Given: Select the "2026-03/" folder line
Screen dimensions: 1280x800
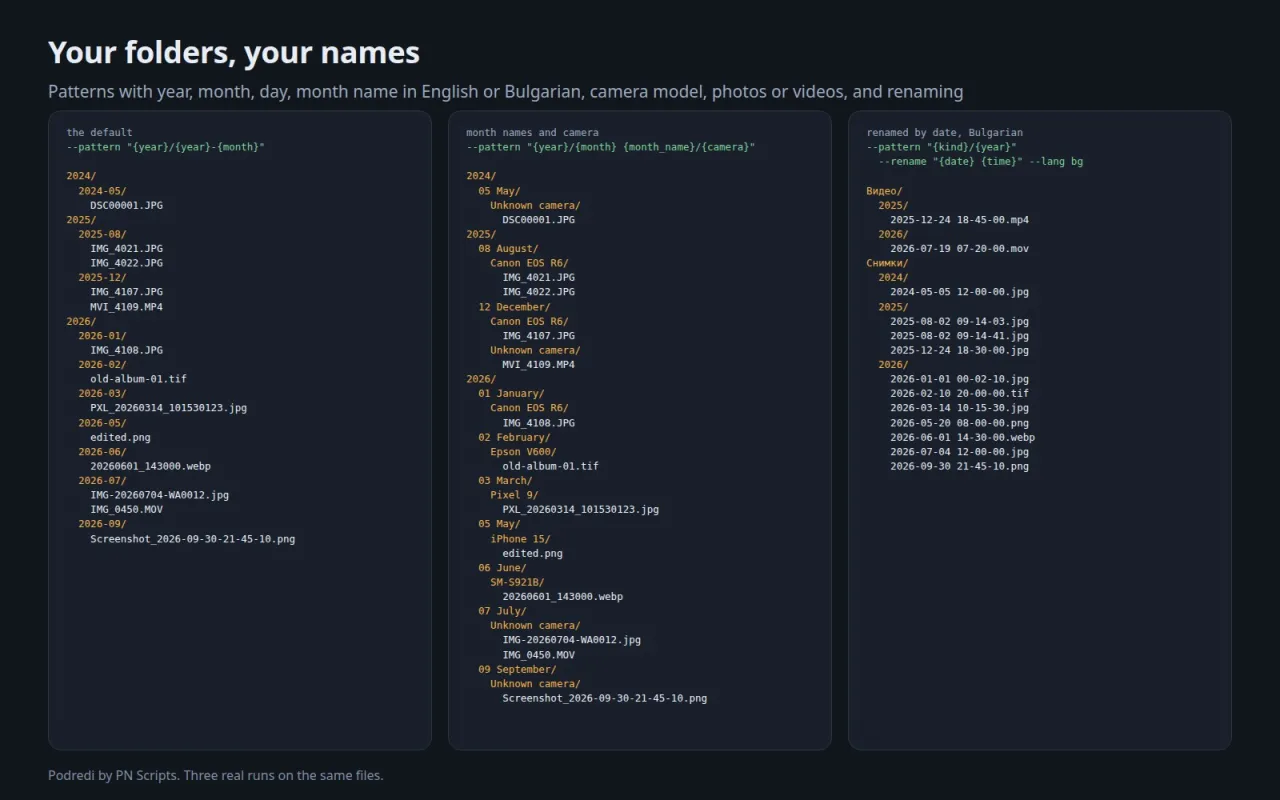Looking at the screenshot, I should click(102, 394).
